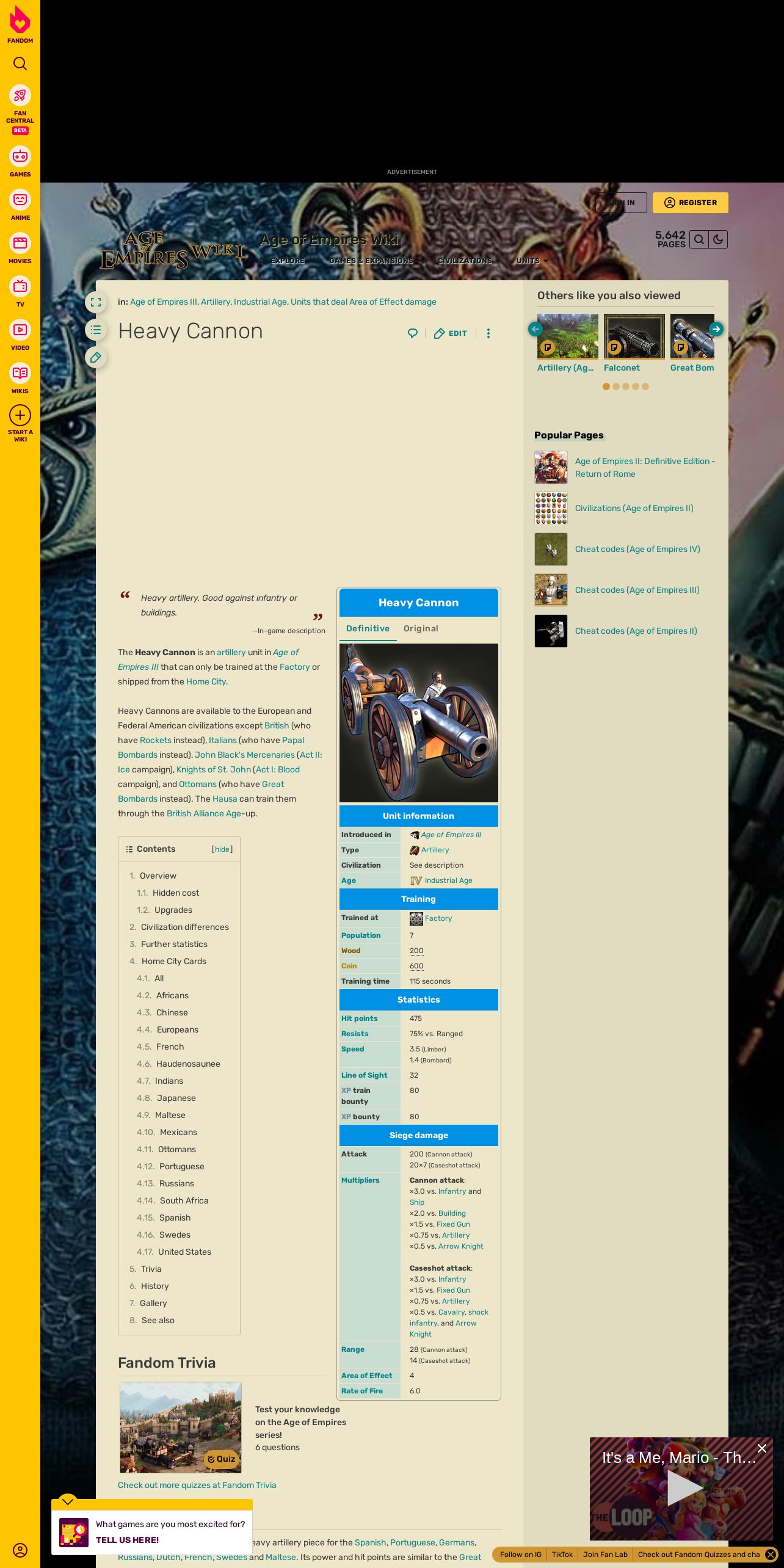Jump to Gallery section in Contents
The image size is (784, 1568).
[x=153, y=1303]
